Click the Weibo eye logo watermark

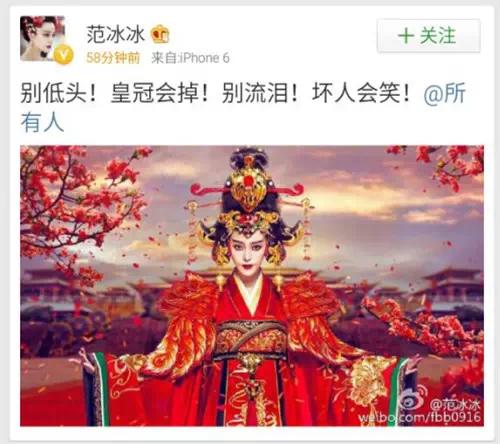point(414,398)
